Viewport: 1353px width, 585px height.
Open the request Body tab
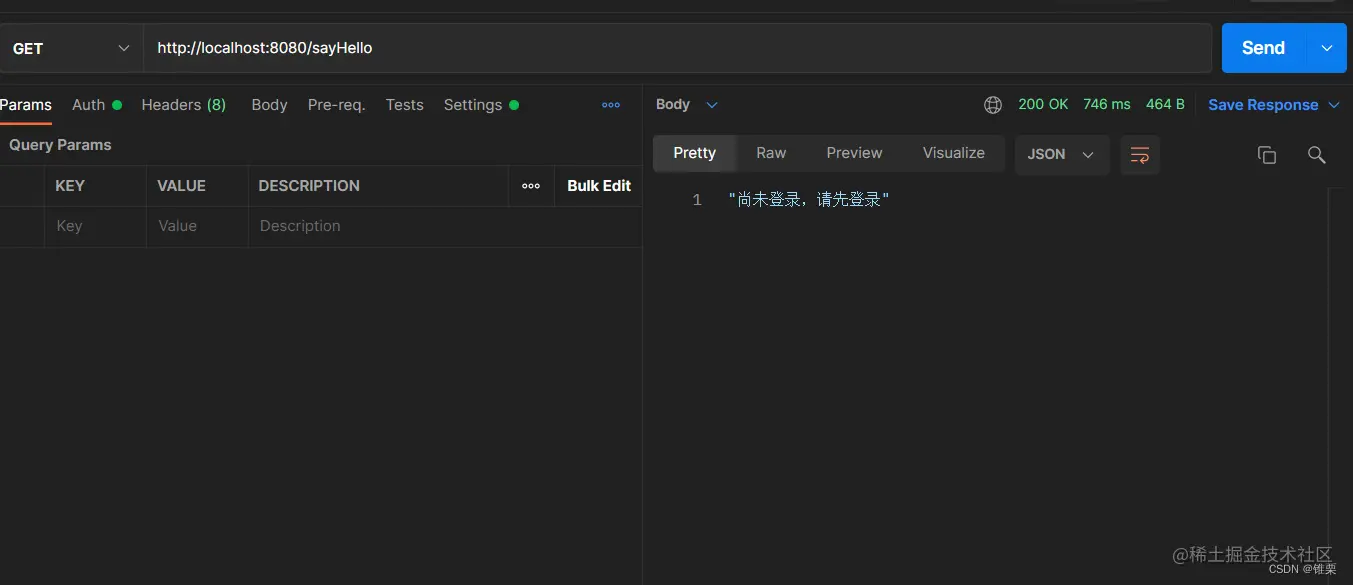pos(269,105)
